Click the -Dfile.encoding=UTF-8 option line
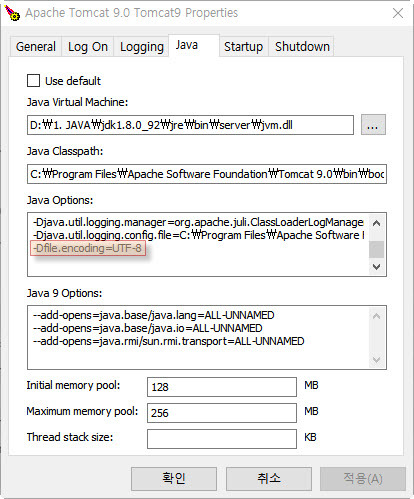This screenshot has height=499, width=414. (x=88, y=248)
